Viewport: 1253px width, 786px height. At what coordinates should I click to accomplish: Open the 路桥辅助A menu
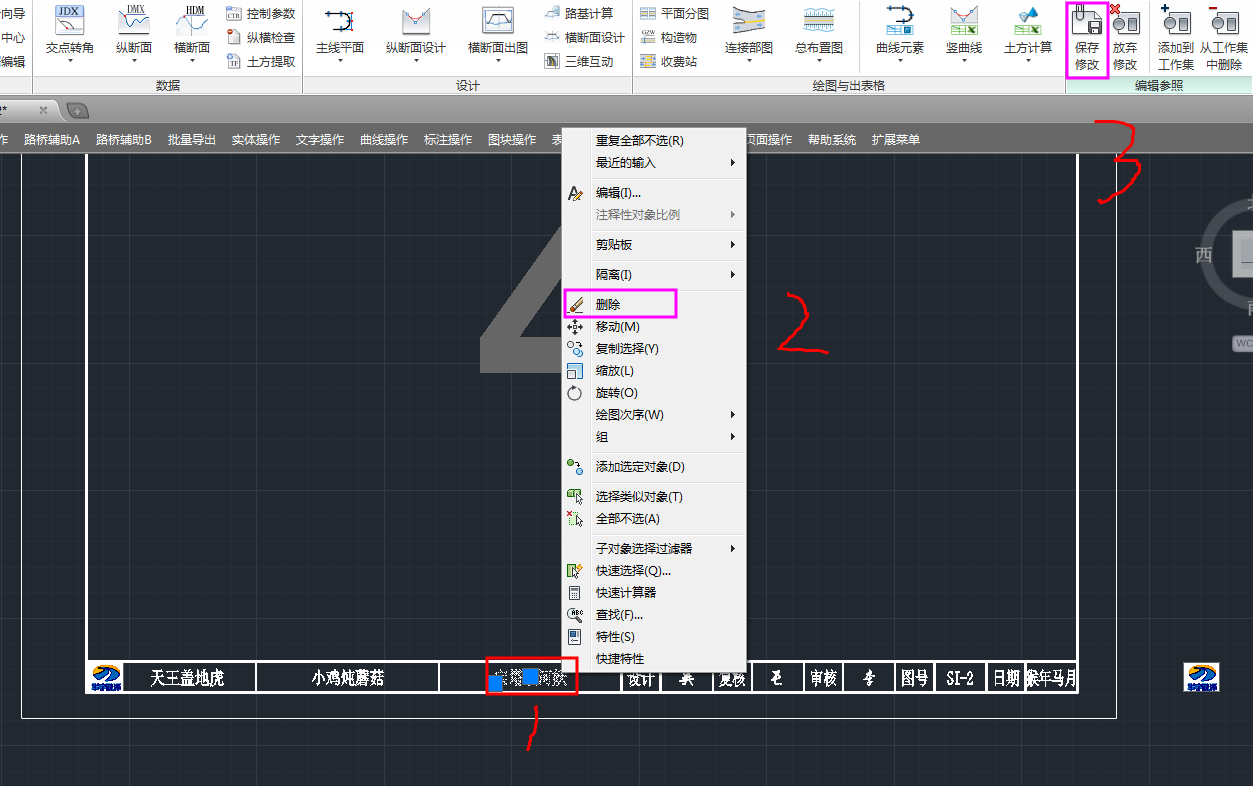point(52,140)
